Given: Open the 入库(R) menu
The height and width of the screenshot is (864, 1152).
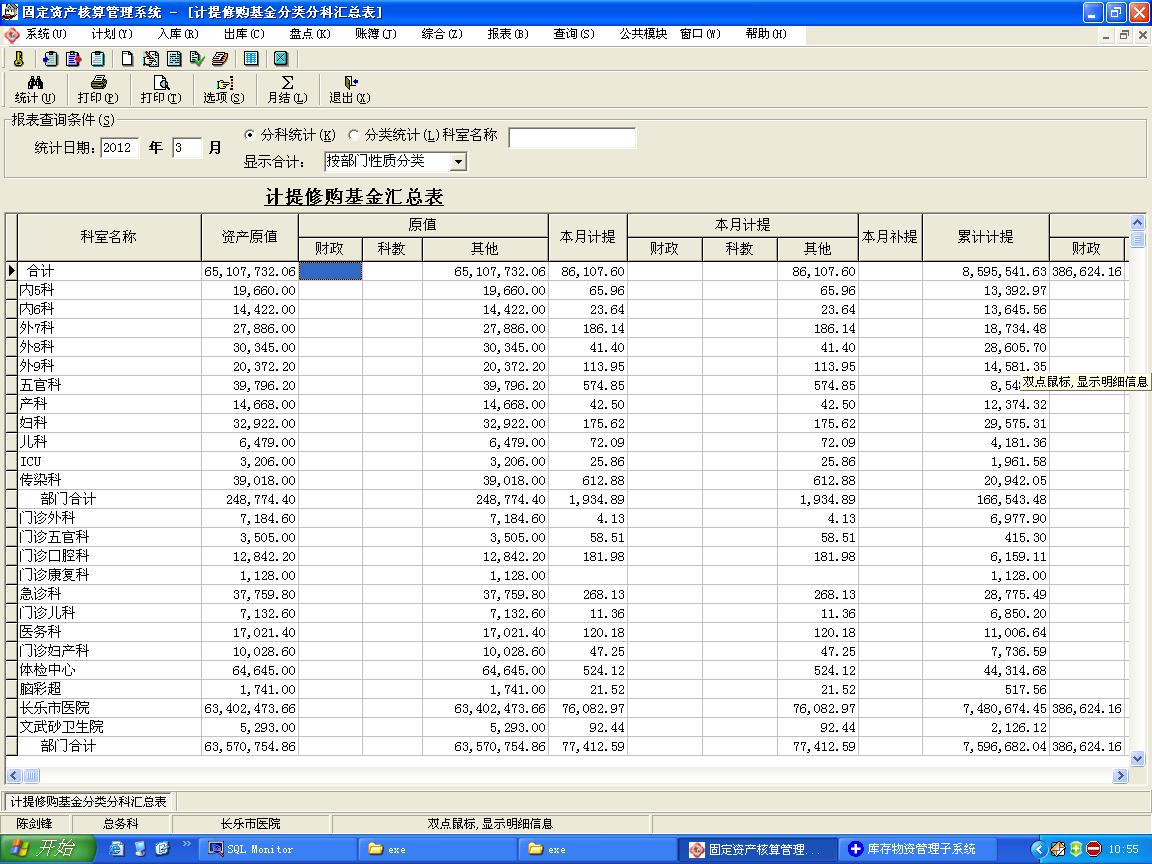Looking at the screenshot, I should click(178, 34).
